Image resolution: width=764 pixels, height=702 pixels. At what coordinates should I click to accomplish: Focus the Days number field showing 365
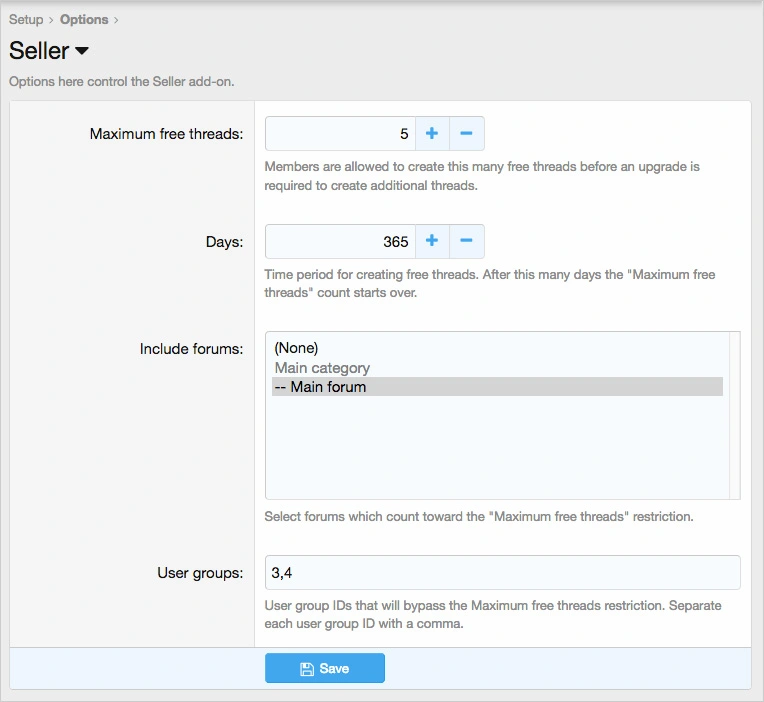click(x=340, y=241)
